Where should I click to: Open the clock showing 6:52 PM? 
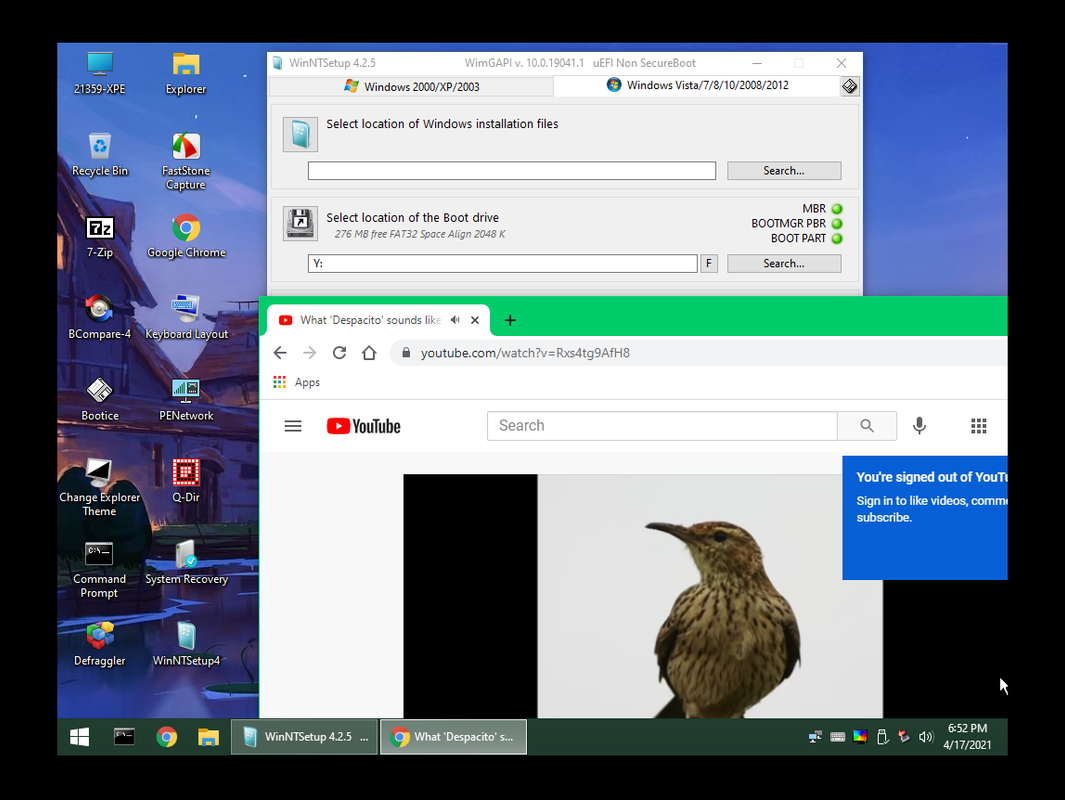tap(967, 737)
